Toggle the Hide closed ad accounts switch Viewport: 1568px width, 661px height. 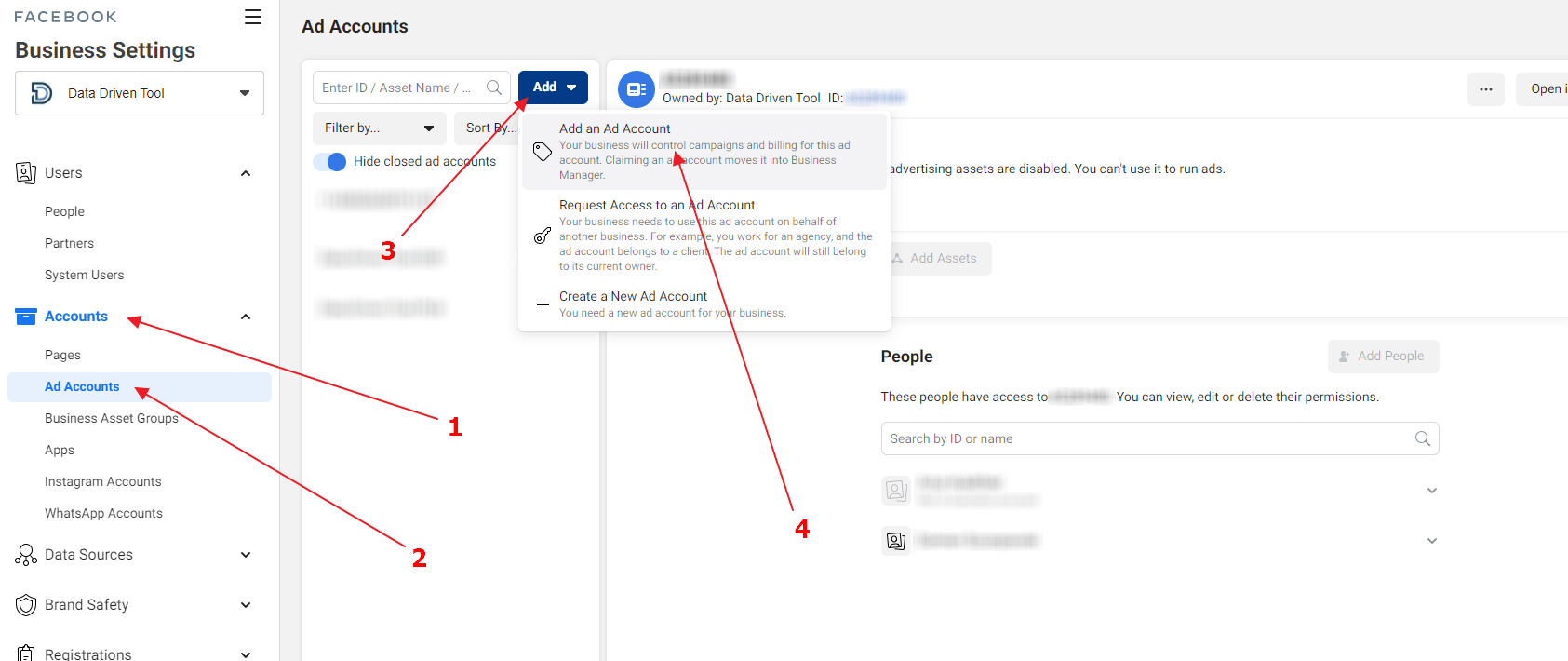[330, 162]
